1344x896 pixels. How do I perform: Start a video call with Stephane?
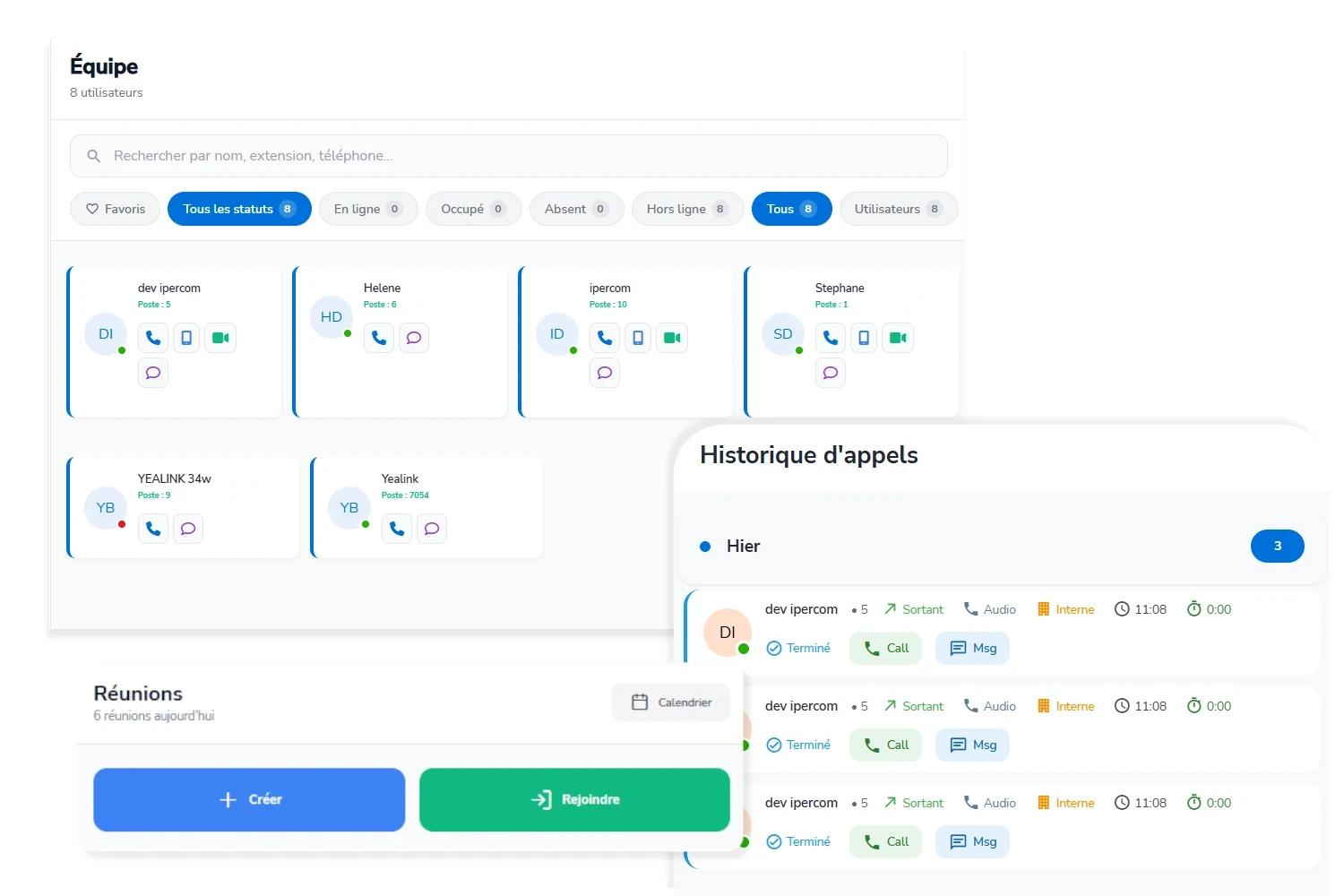coord(898,338)
